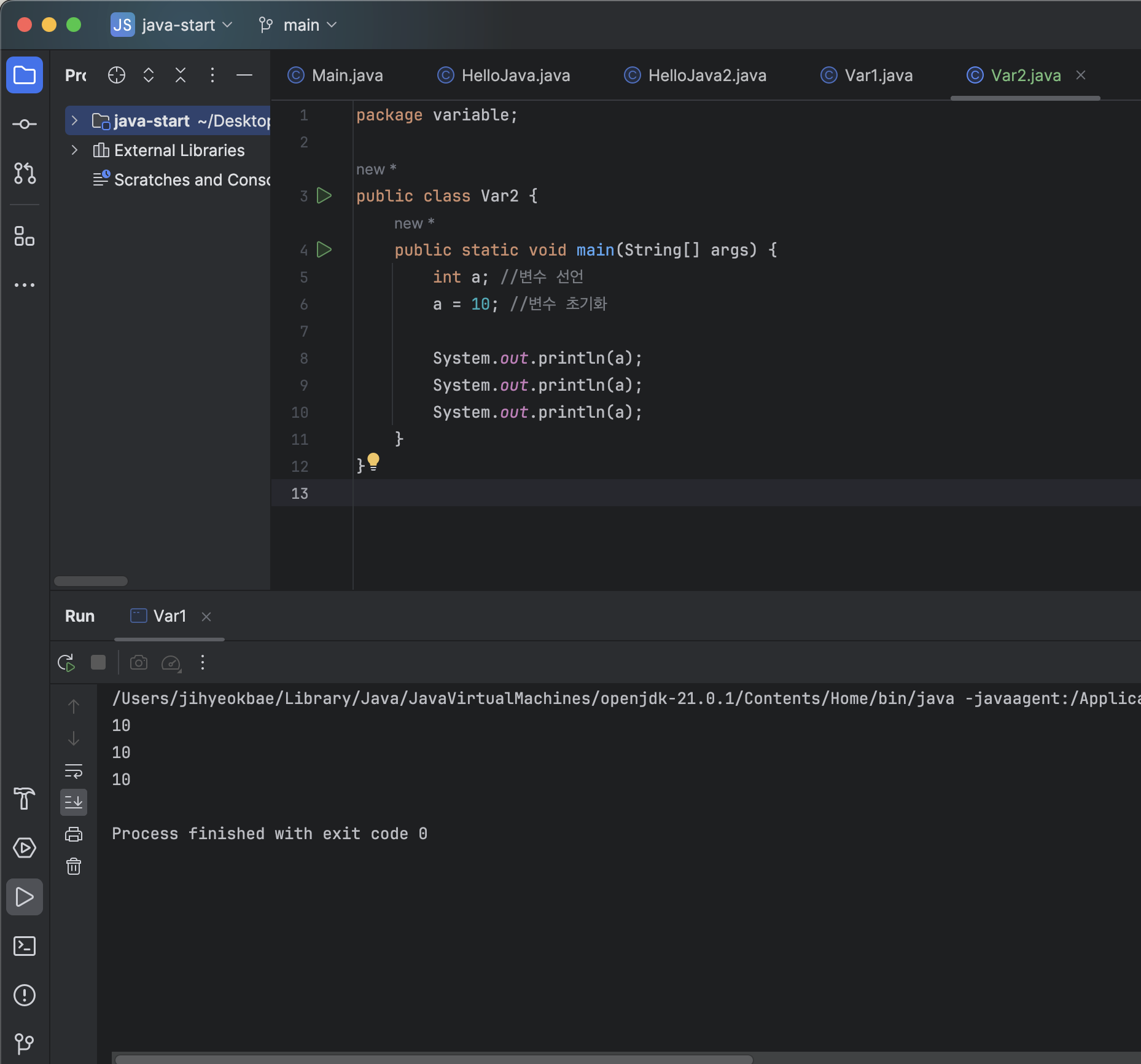The width and height of the screenshot is (1141, 1064).
Task: Toggle scroll to end in console
Action: [74, 802]
